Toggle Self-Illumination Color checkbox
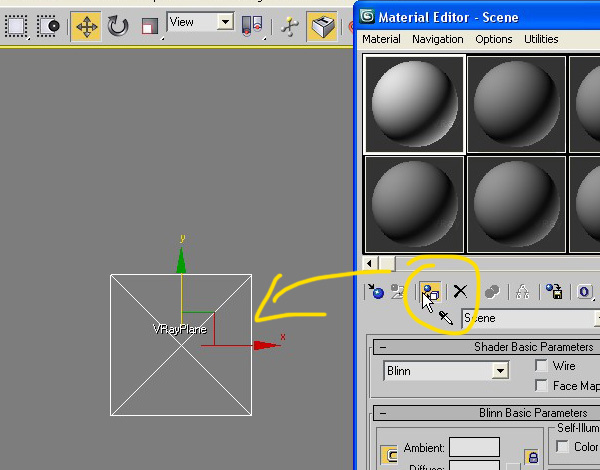The image size is (600, 470). (561, 447)
